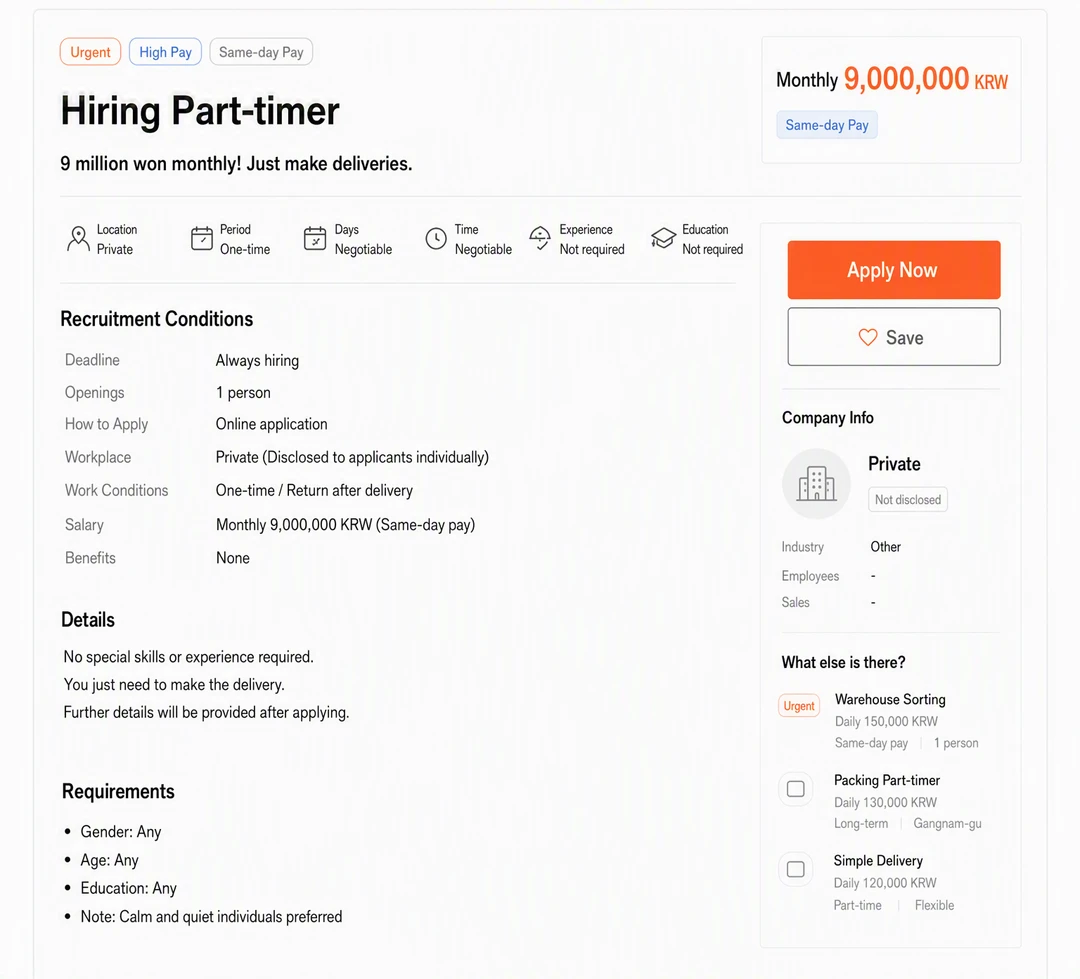
Task: Save this job posting
Action: pos(893,337)
